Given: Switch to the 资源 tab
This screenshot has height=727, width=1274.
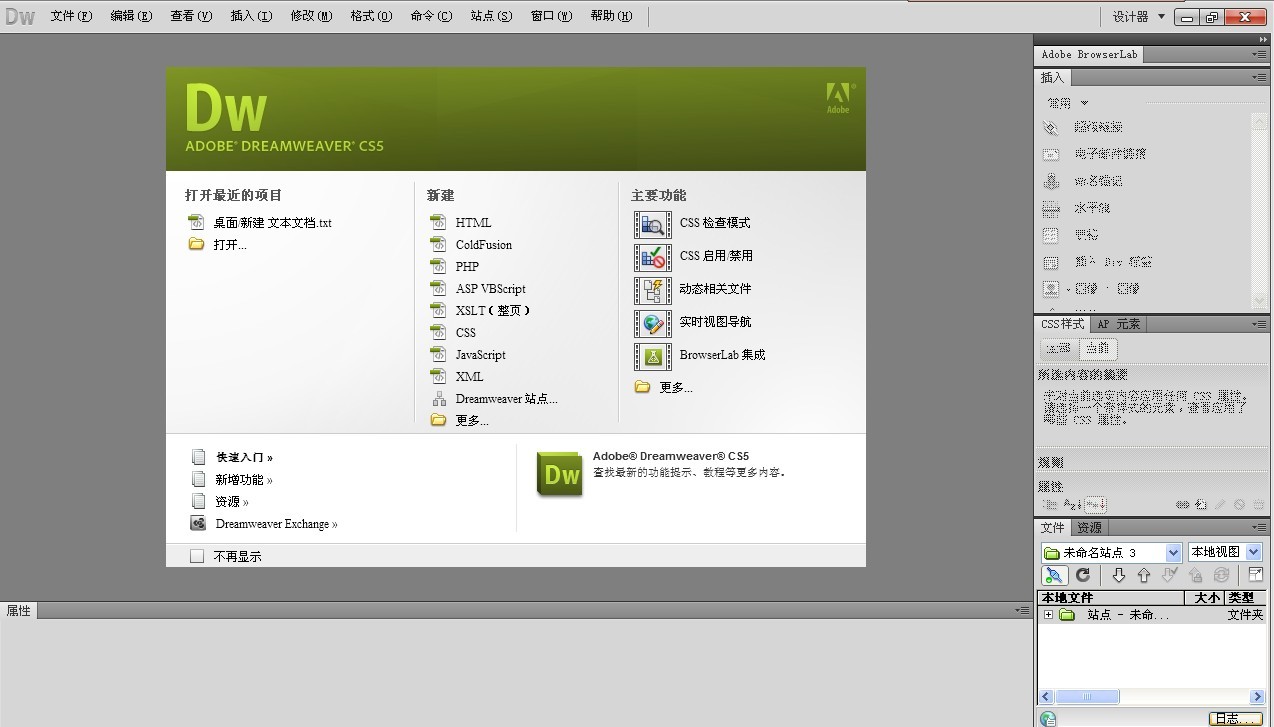Looking at the screenshot, I should [x=1089, y=527].
